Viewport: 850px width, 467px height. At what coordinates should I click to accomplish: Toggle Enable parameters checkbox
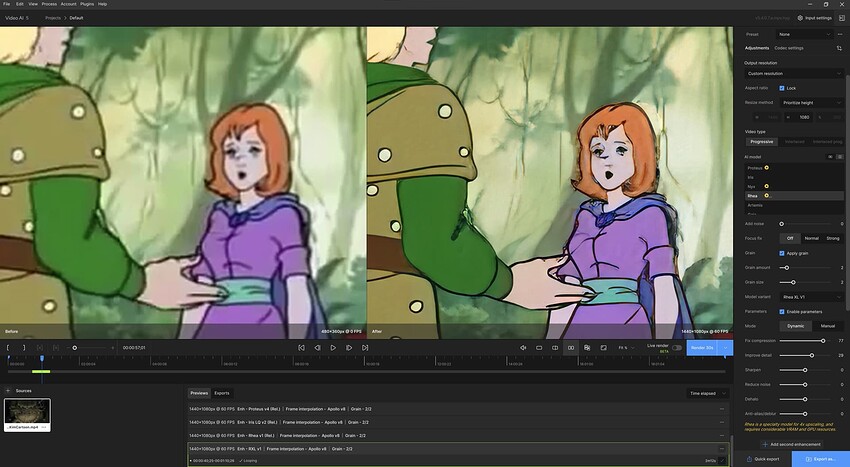(x=782, y=311)
